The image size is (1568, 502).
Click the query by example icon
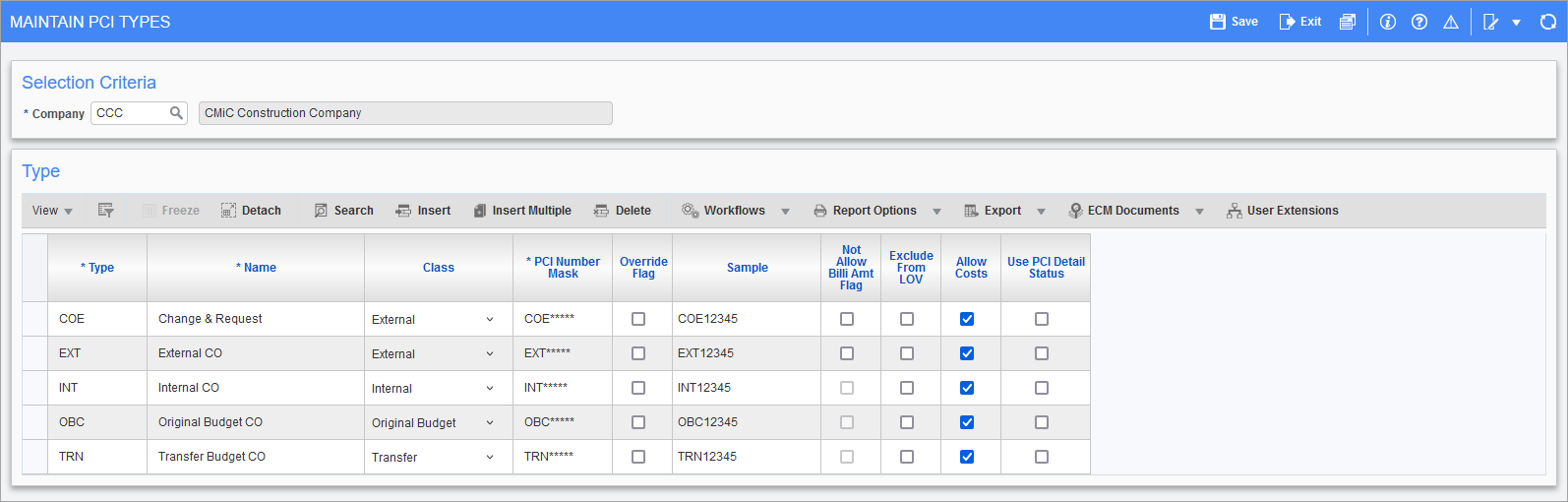tap(106, 211)
